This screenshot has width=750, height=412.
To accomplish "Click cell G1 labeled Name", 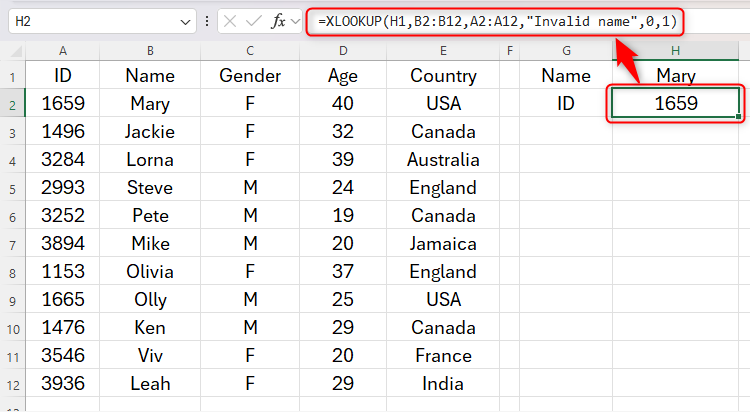I will [566, 75].
